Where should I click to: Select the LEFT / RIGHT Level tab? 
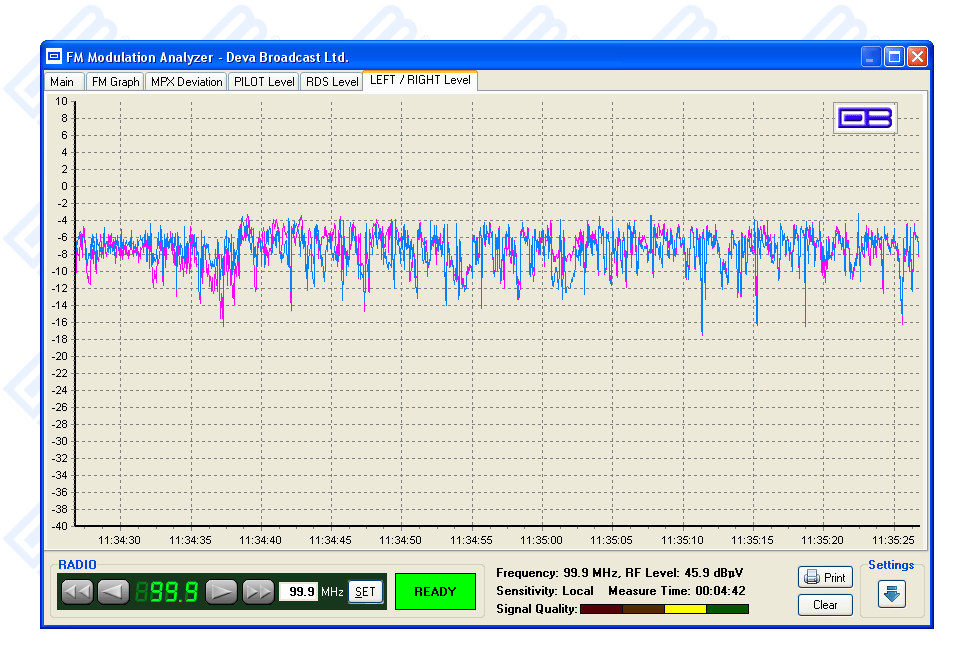point(420,80)
